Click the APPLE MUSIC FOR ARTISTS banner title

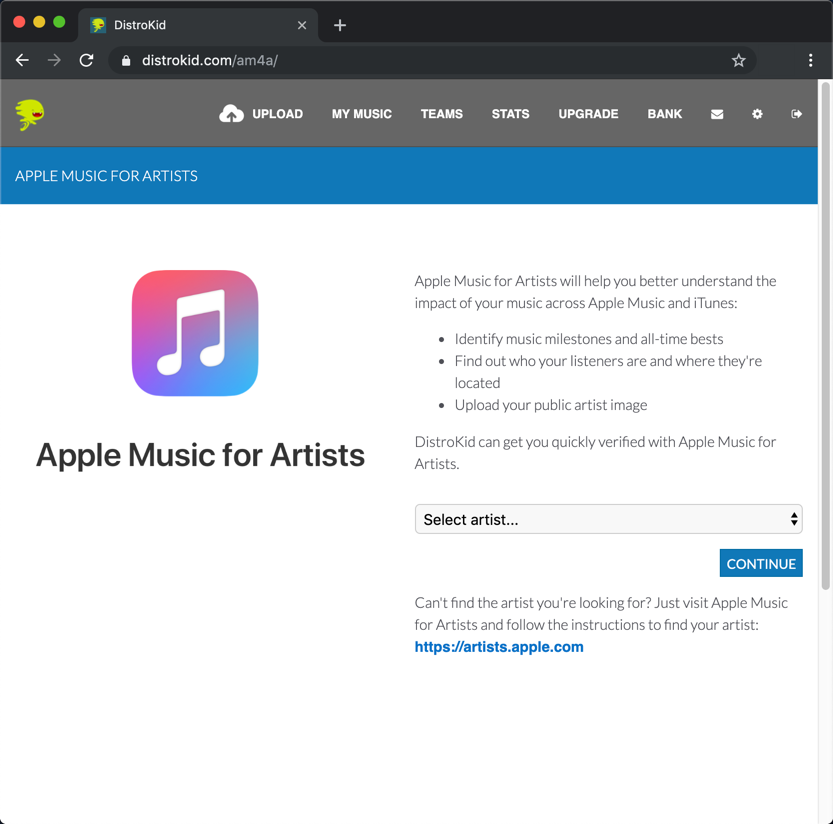coord(106,176)
